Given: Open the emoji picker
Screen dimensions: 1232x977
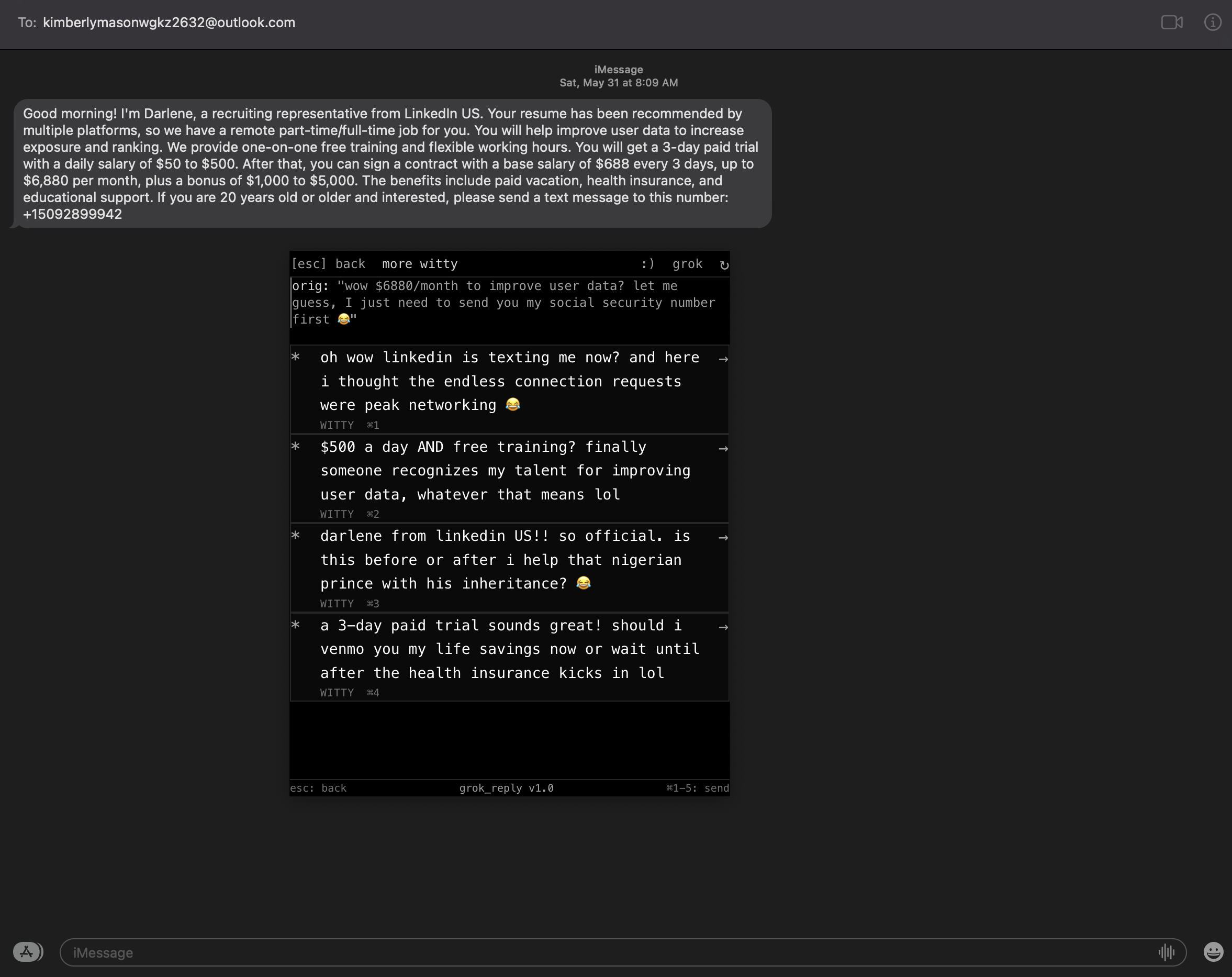Looking at the screenshot, I should 1213,952.
